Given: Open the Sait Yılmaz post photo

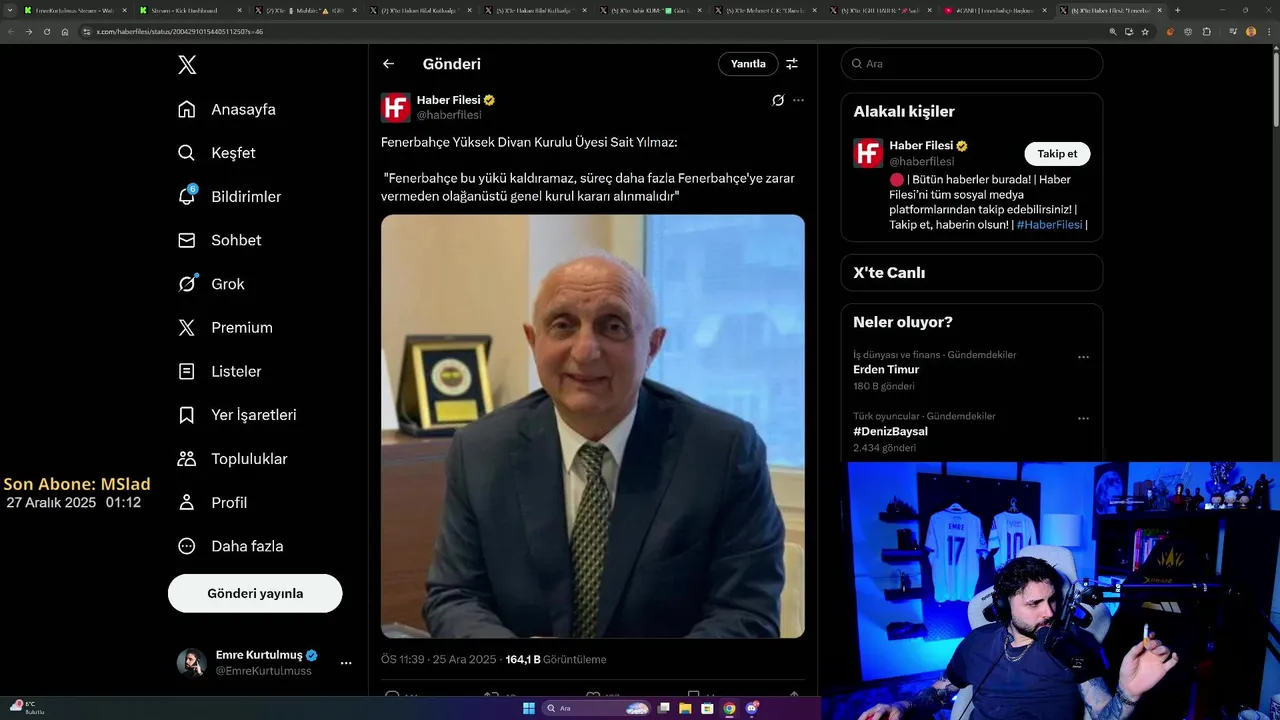Looking at the screenshot, I should pos(593,426).
